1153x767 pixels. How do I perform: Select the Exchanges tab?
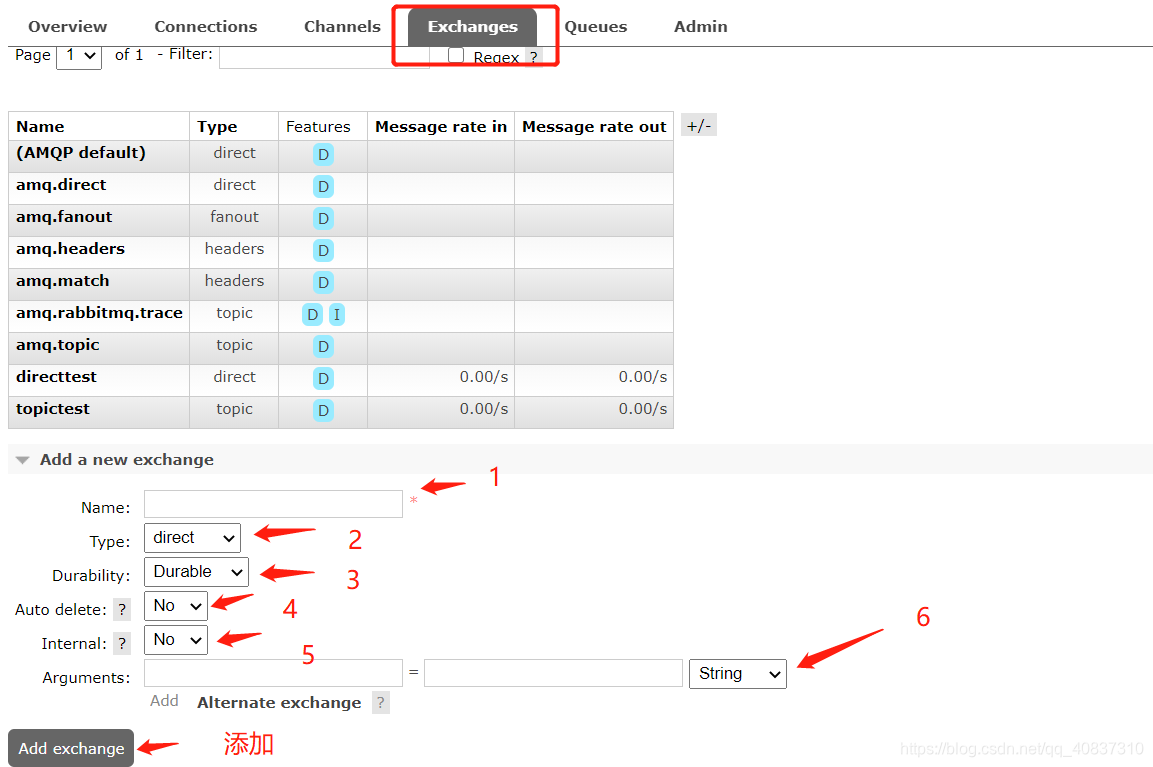(x=472, y=26)
